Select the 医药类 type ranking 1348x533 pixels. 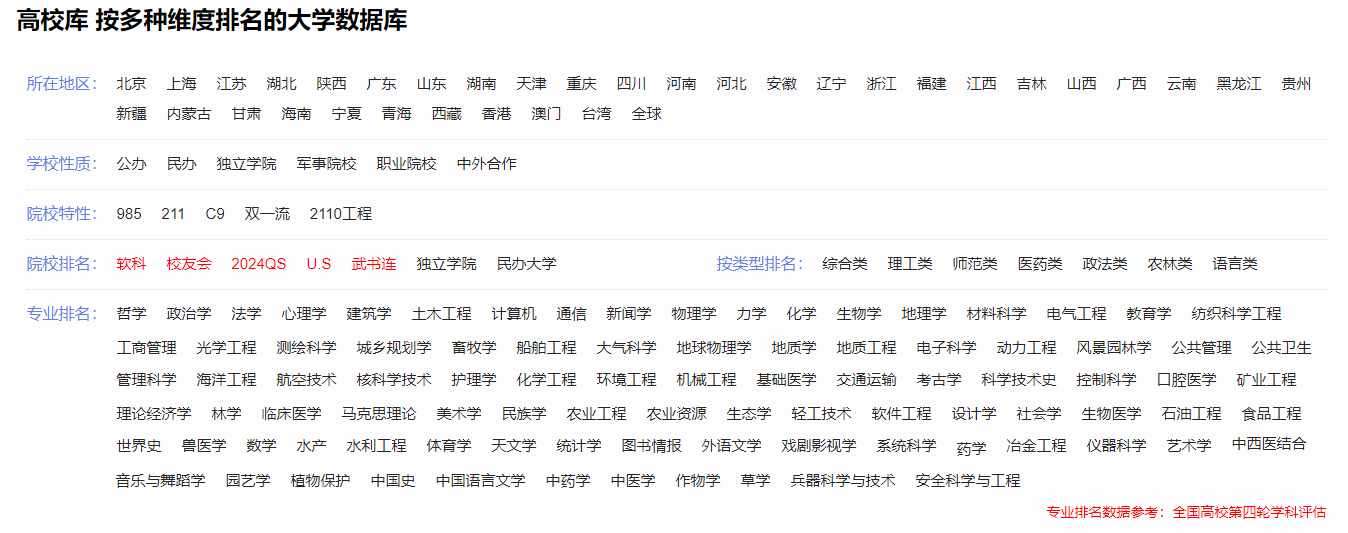1039,264
